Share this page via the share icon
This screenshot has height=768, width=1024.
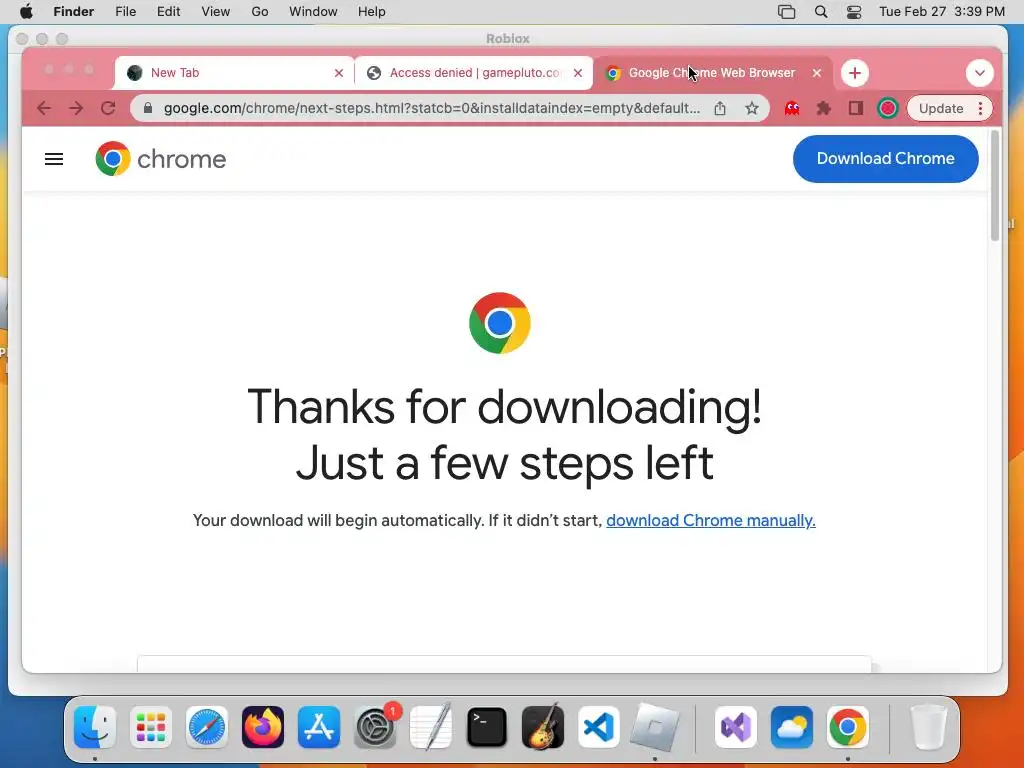720,108
